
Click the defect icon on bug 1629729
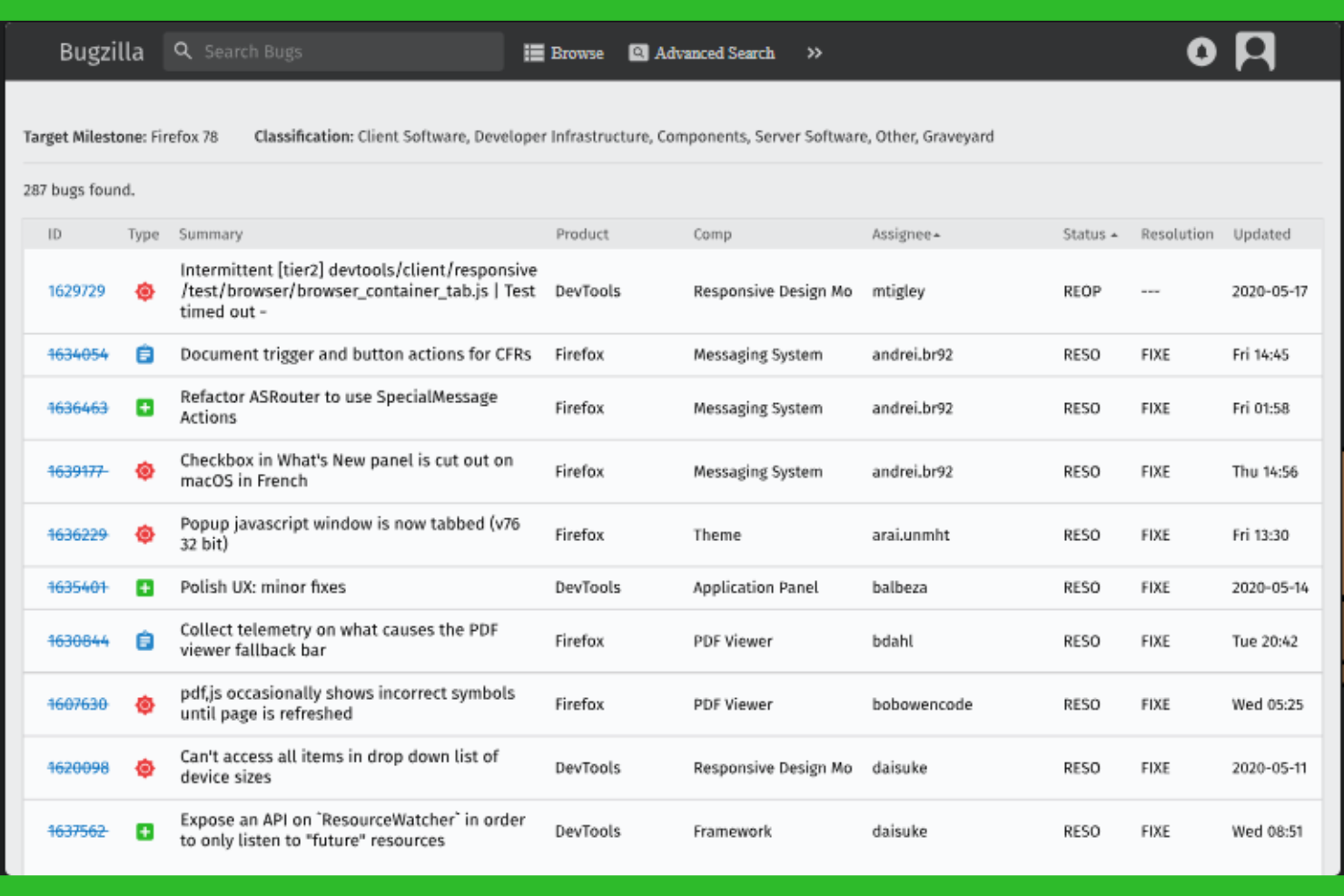[144, 291]
